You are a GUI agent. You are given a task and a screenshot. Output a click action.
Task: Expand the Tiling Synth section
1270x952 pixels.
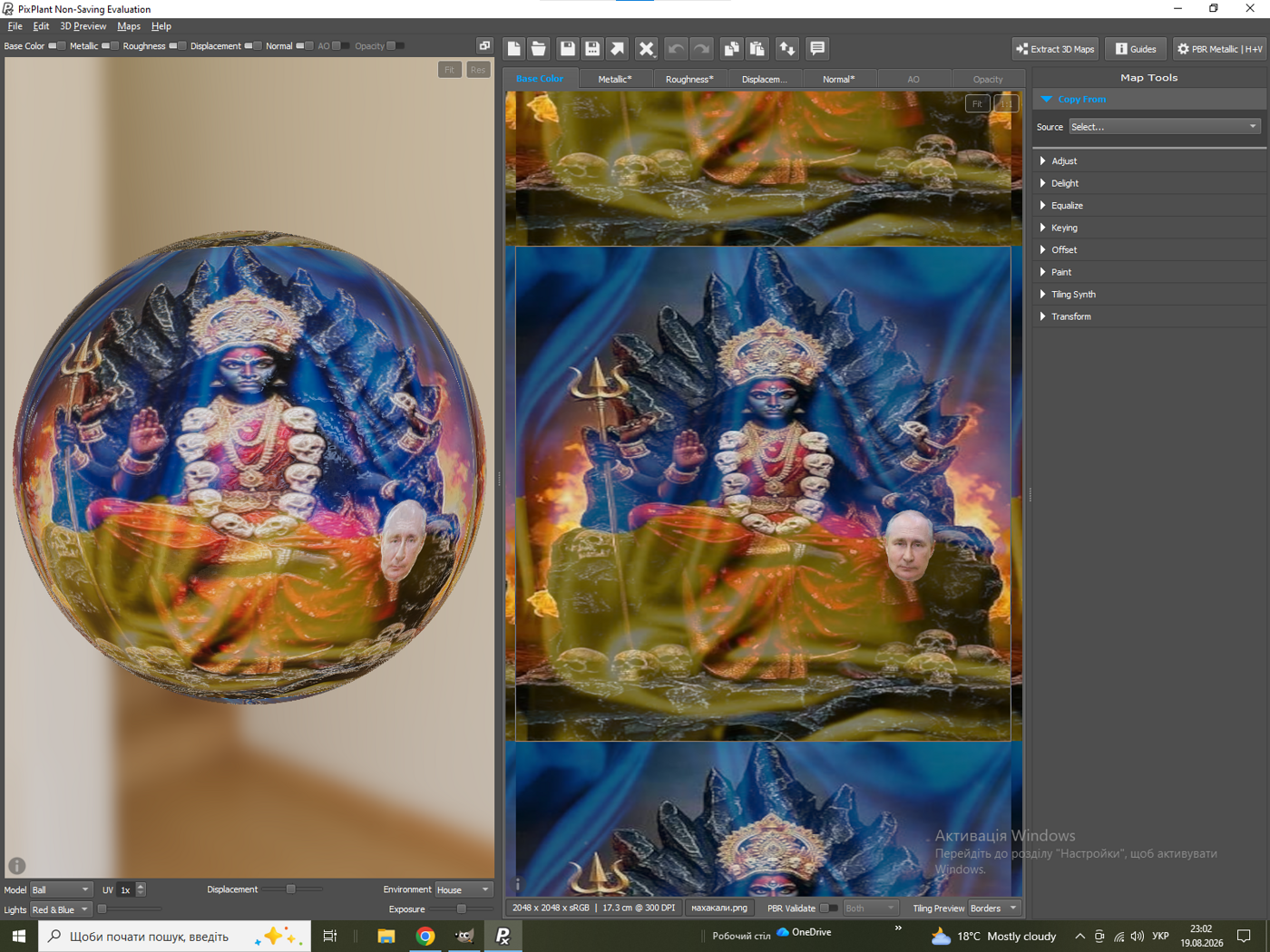[1149, 295]
